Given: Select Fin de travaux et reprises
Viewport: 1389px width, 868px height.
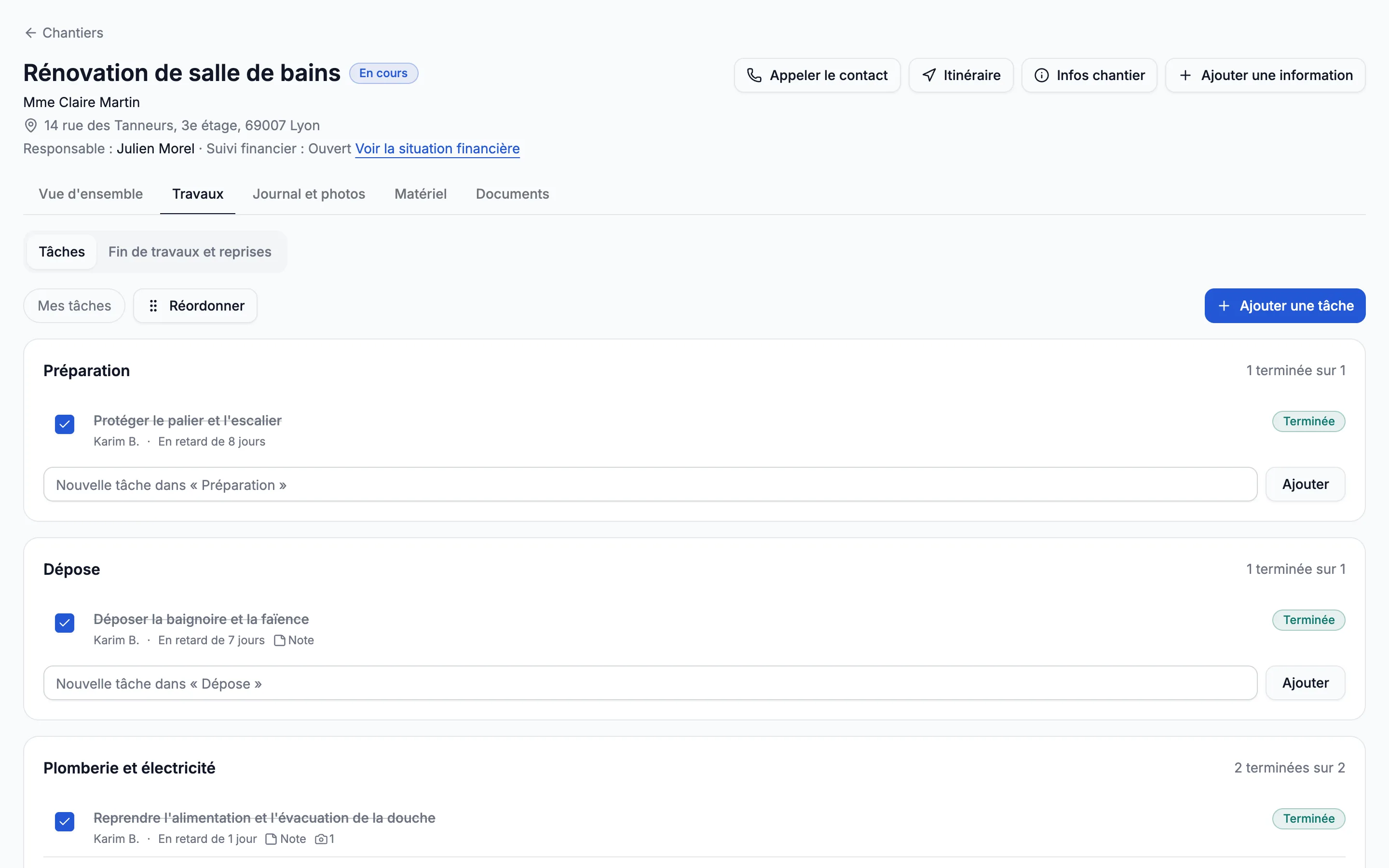Looking at the screenshot, I should (190, 252).
